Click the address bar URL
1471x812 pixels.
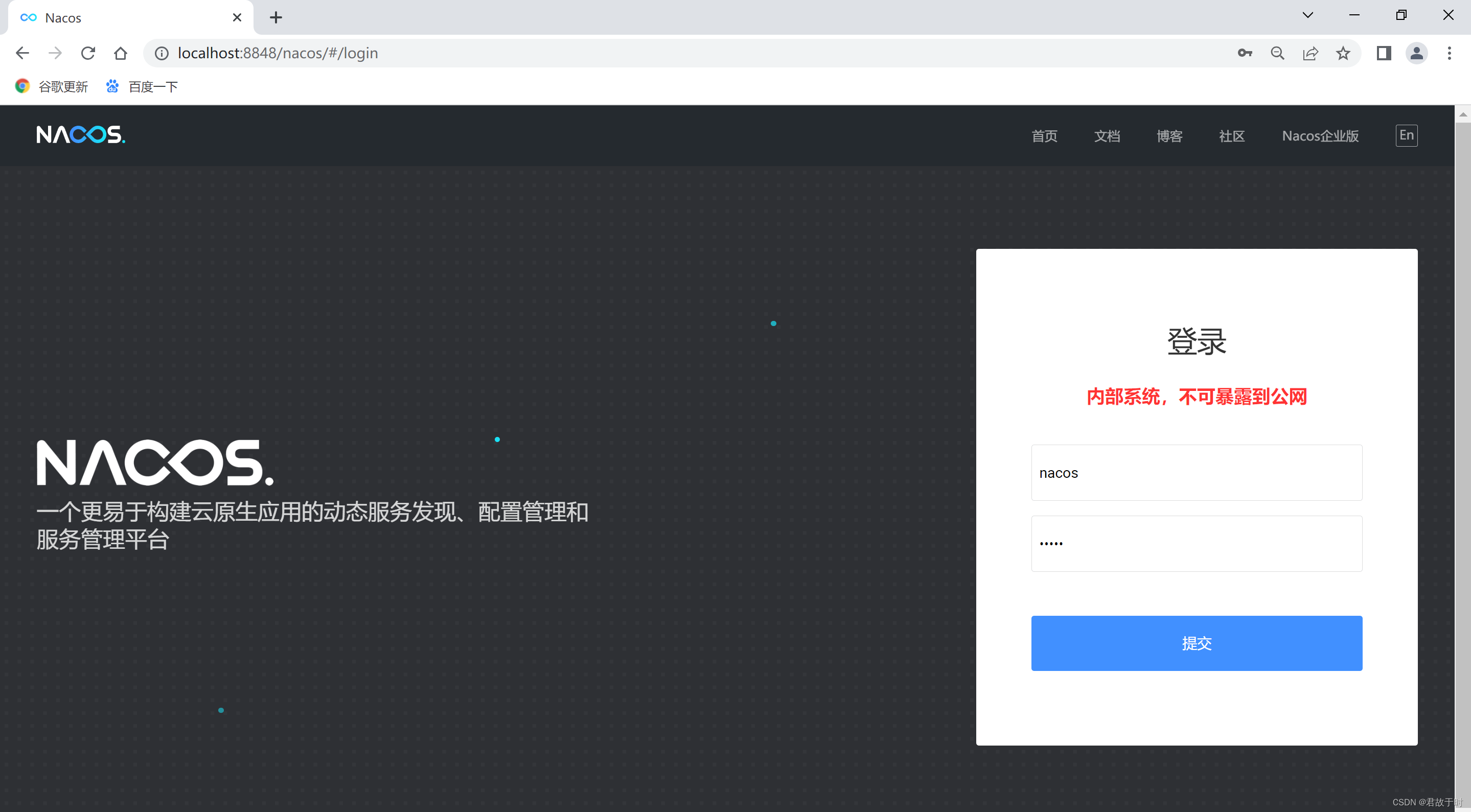[278, 53]
